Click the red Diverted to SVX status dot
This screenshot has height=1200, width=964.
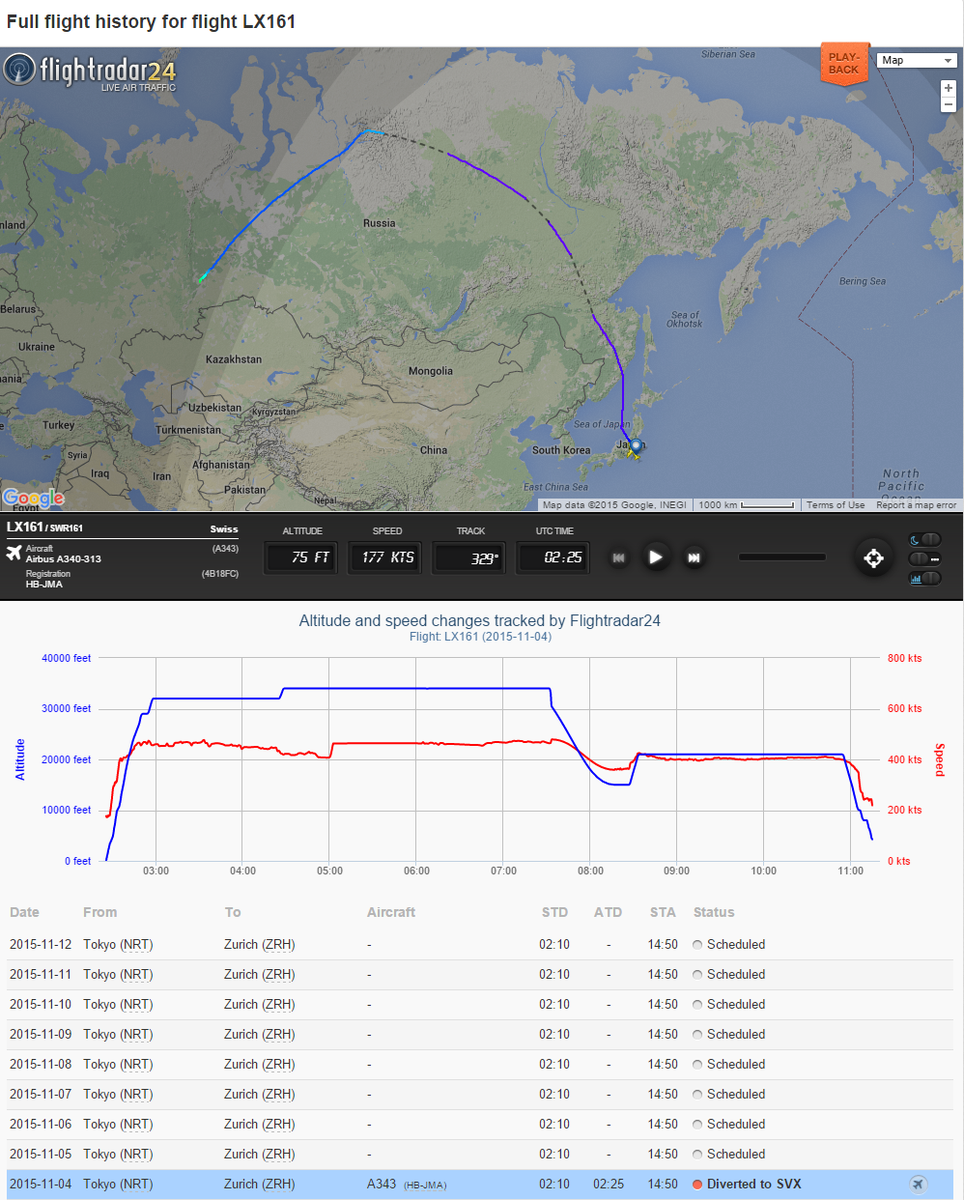[698, 1184]
